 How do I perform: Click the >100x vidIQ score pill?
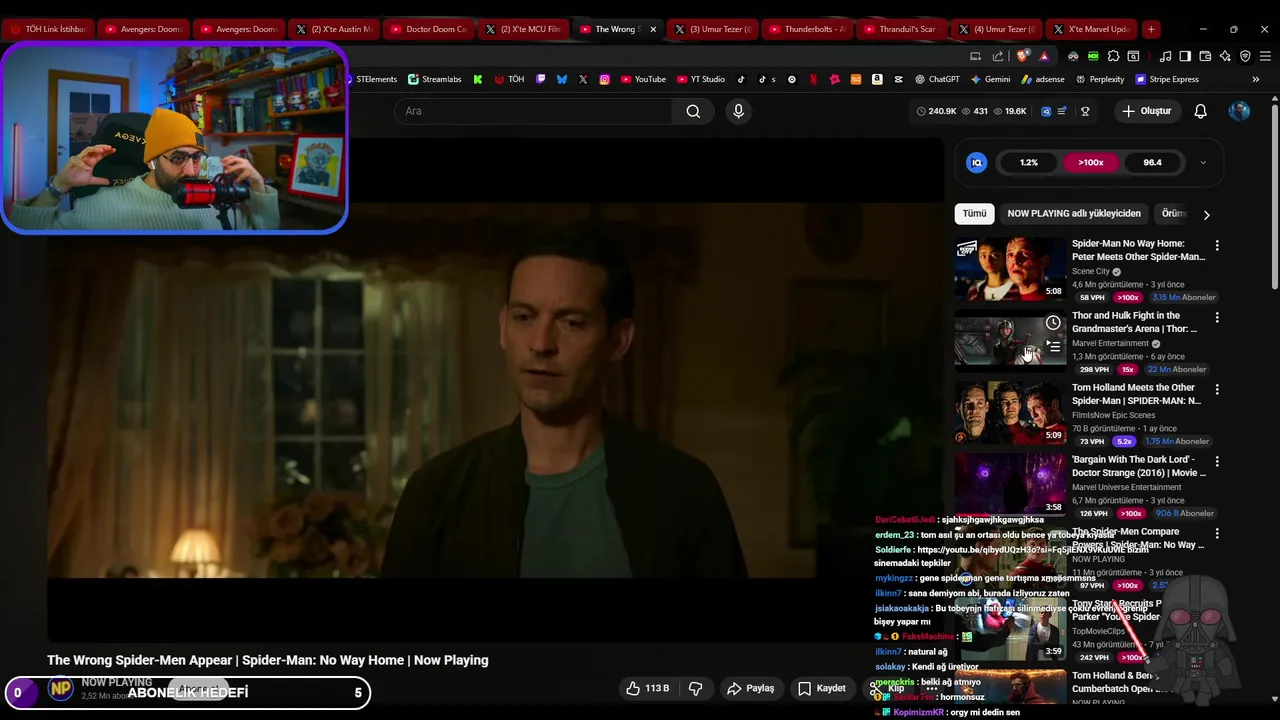(x=1090, y=162)
